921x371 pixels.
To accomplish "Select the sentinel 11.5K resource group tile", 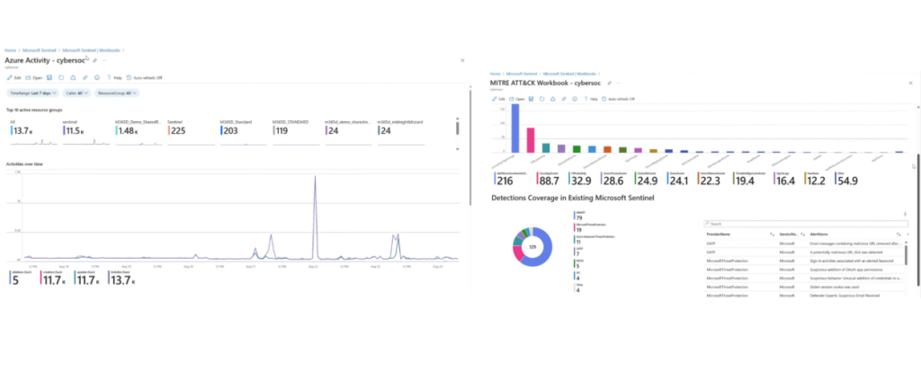I will 86,134.
